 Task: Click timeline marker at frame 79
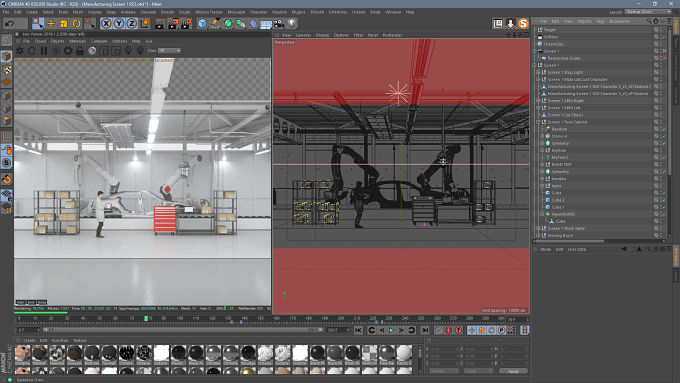[146, 318]
